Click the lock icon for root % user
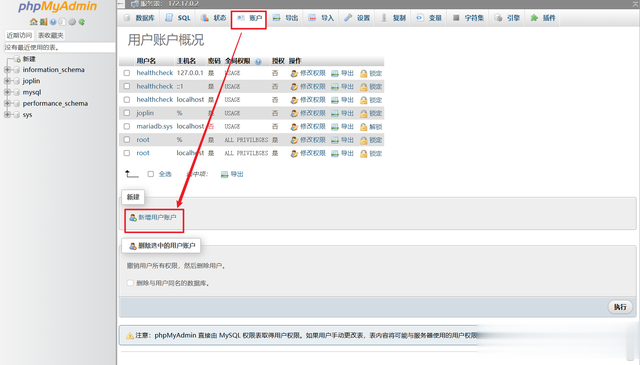 point(363,140)
